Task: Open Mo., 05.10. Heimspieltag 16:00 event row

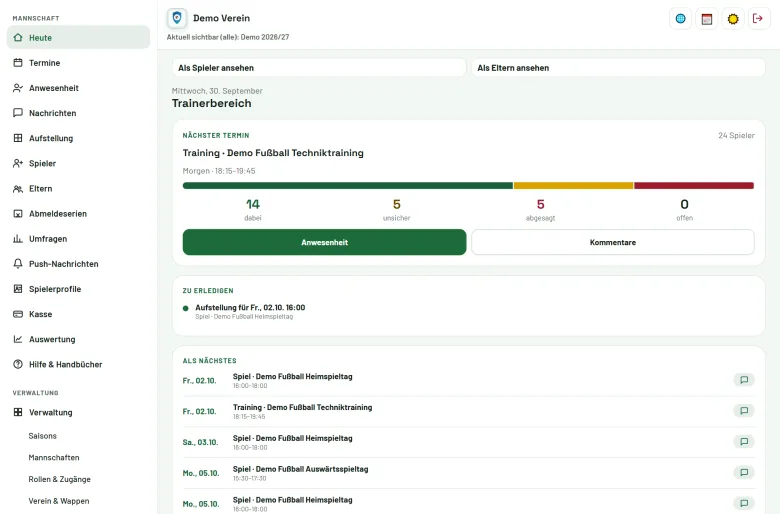Action: [x=469, y=502]
